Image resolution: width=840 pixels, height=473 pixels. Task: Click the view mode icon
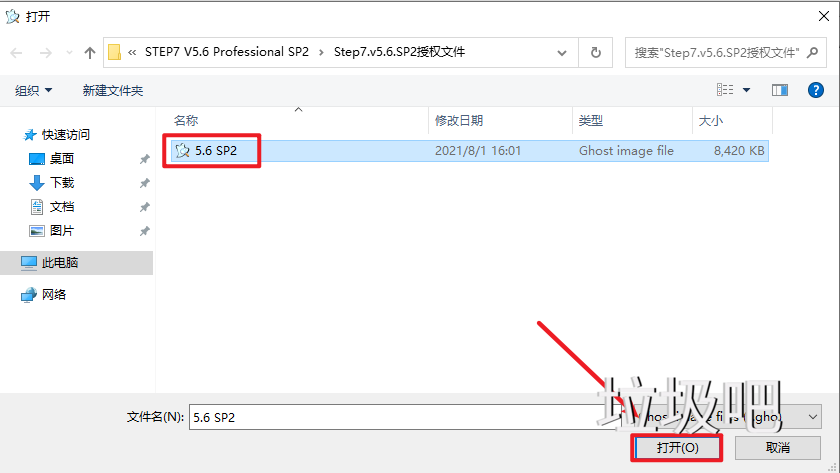pos(725,90)
